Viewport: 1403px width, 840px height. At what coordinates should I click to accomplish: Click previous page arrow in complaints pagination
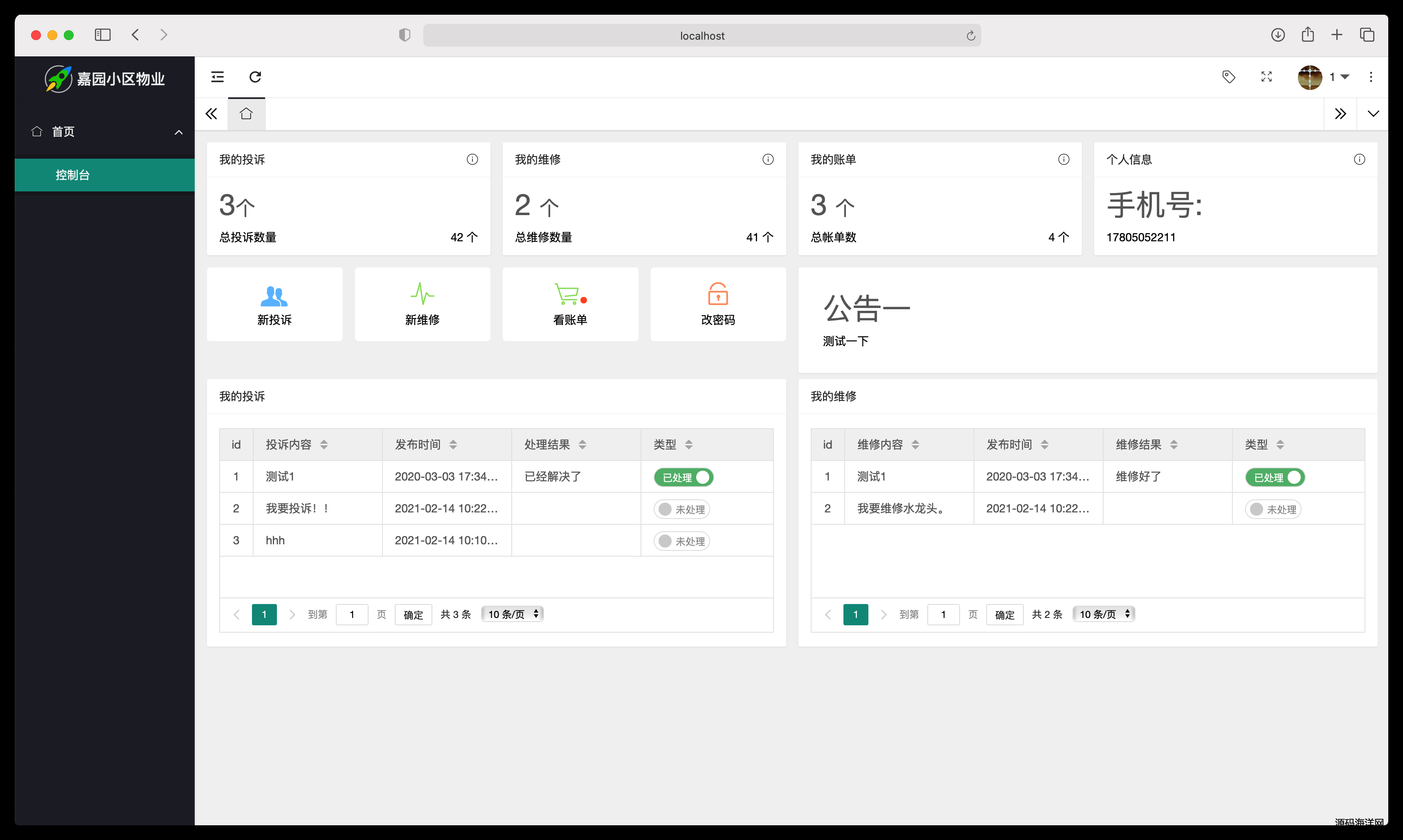237,615
